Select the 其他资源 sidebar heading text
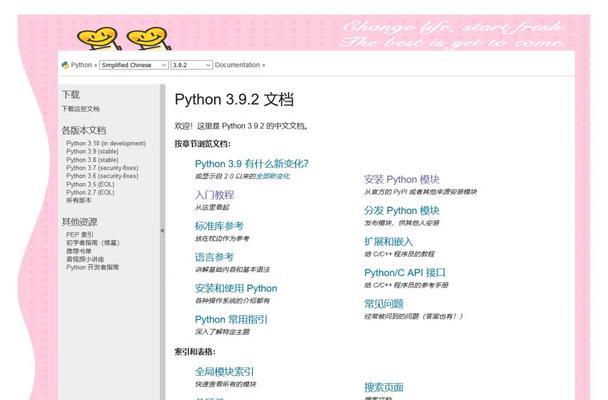 tap(79, 222)
